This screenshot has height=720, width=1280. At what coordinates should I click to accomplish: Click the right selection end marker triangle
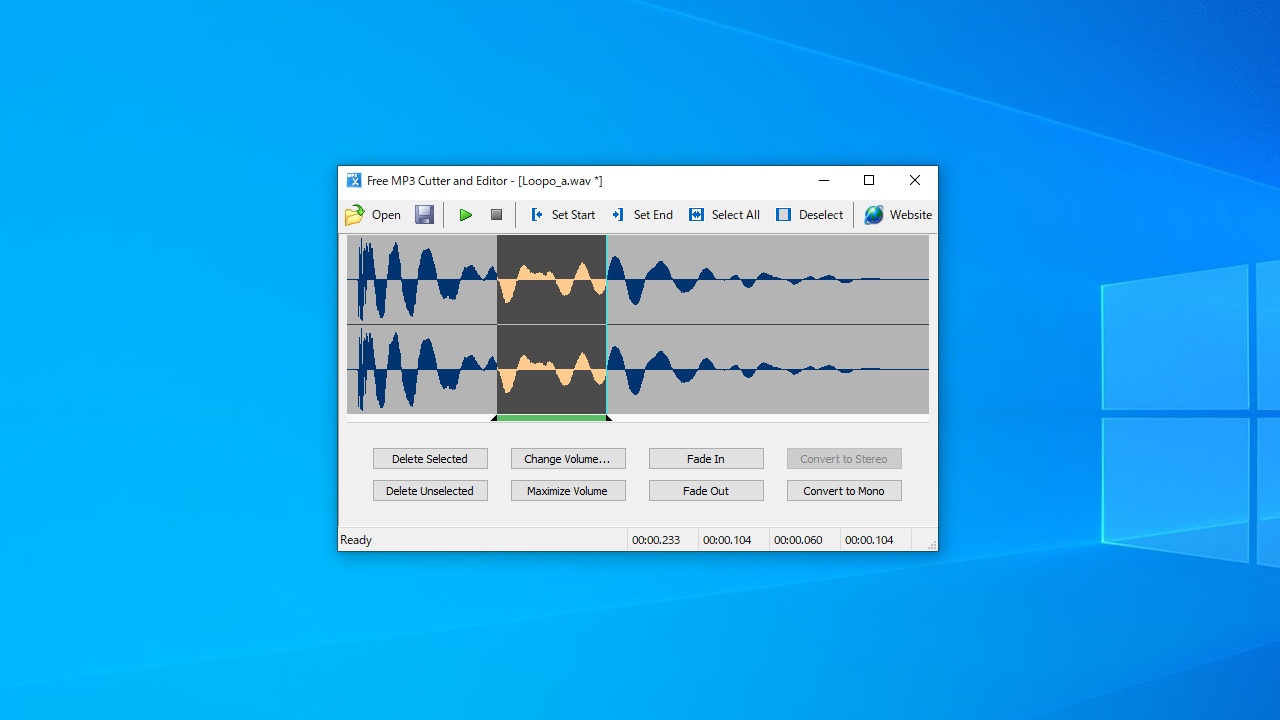pyautogui.click(x=608, y=418)
